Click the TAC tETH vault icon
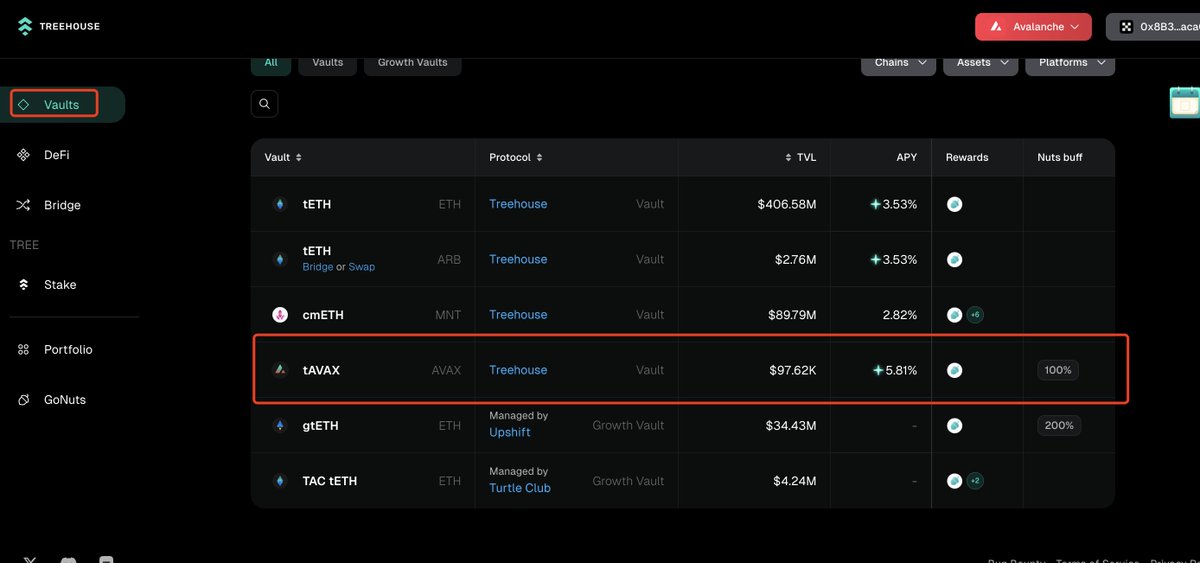Viewport: 1200px width, 563px height. pos(280,481)
